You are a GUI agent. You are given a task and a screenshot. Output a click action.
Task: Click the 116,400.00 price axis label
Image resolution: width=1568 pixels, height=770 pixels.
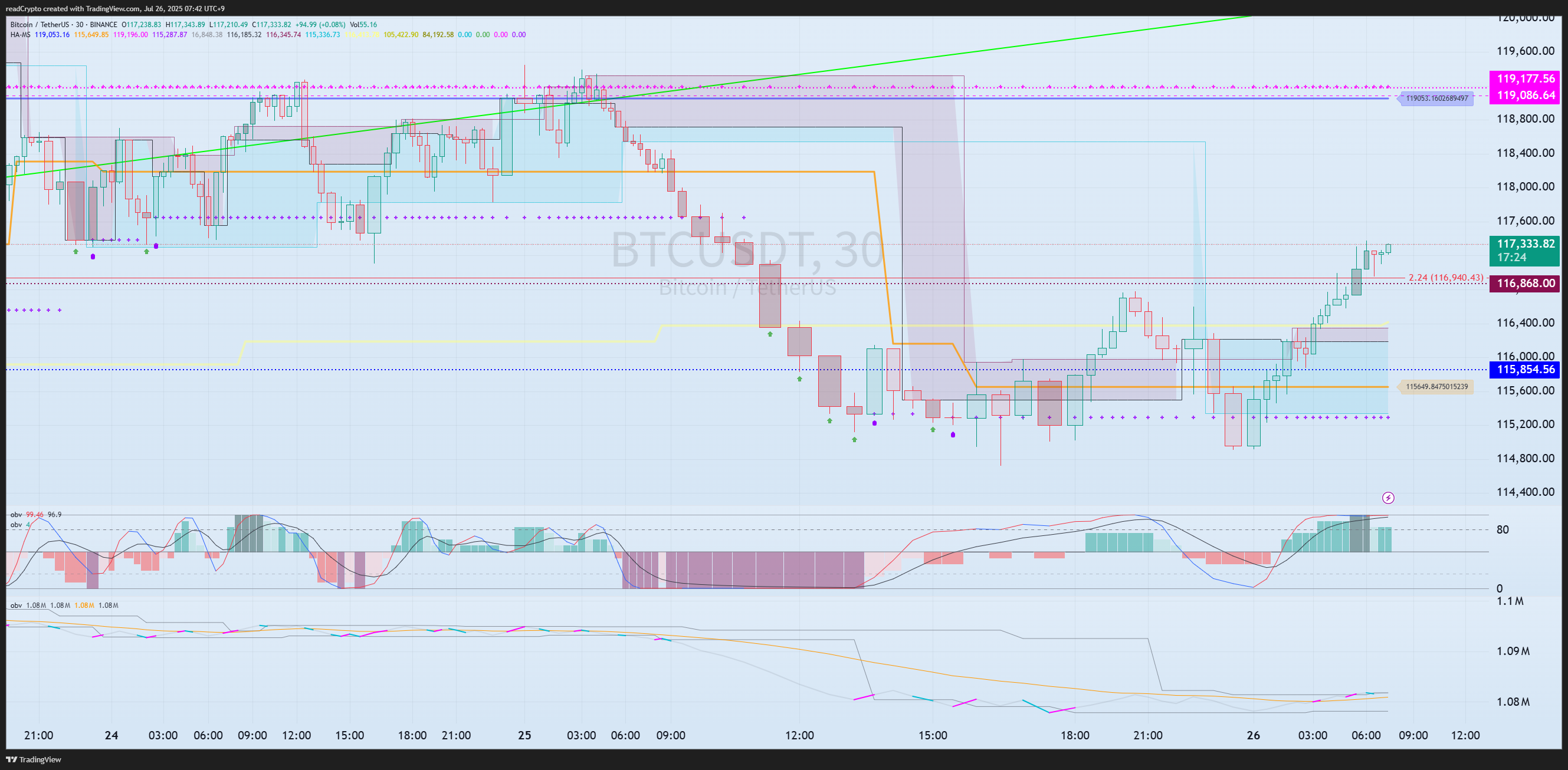(x=1525, y=323)
